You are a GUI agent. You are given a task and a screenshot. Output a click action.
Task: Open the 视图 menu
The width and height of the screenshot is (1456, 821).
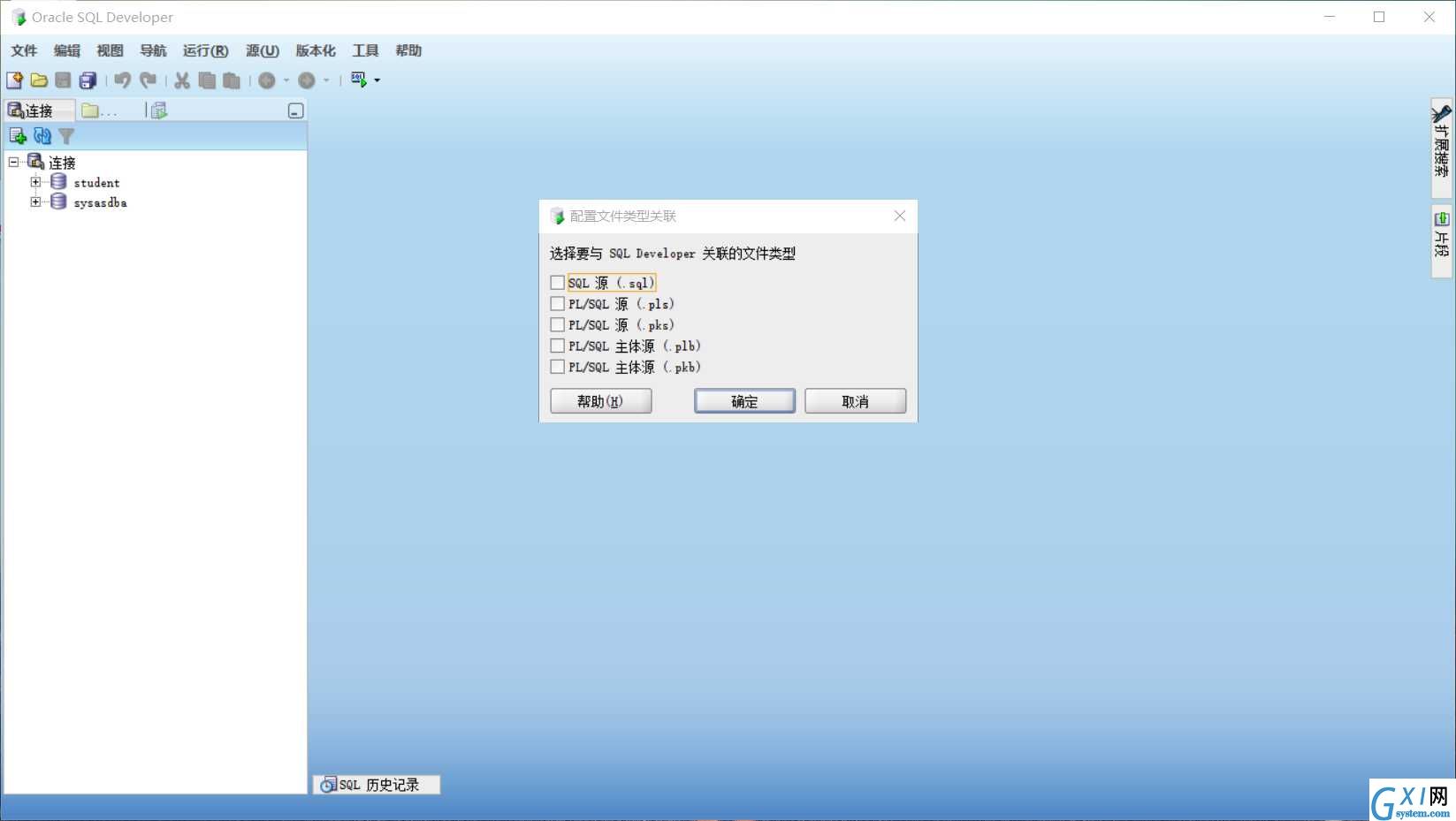point(111,50)
